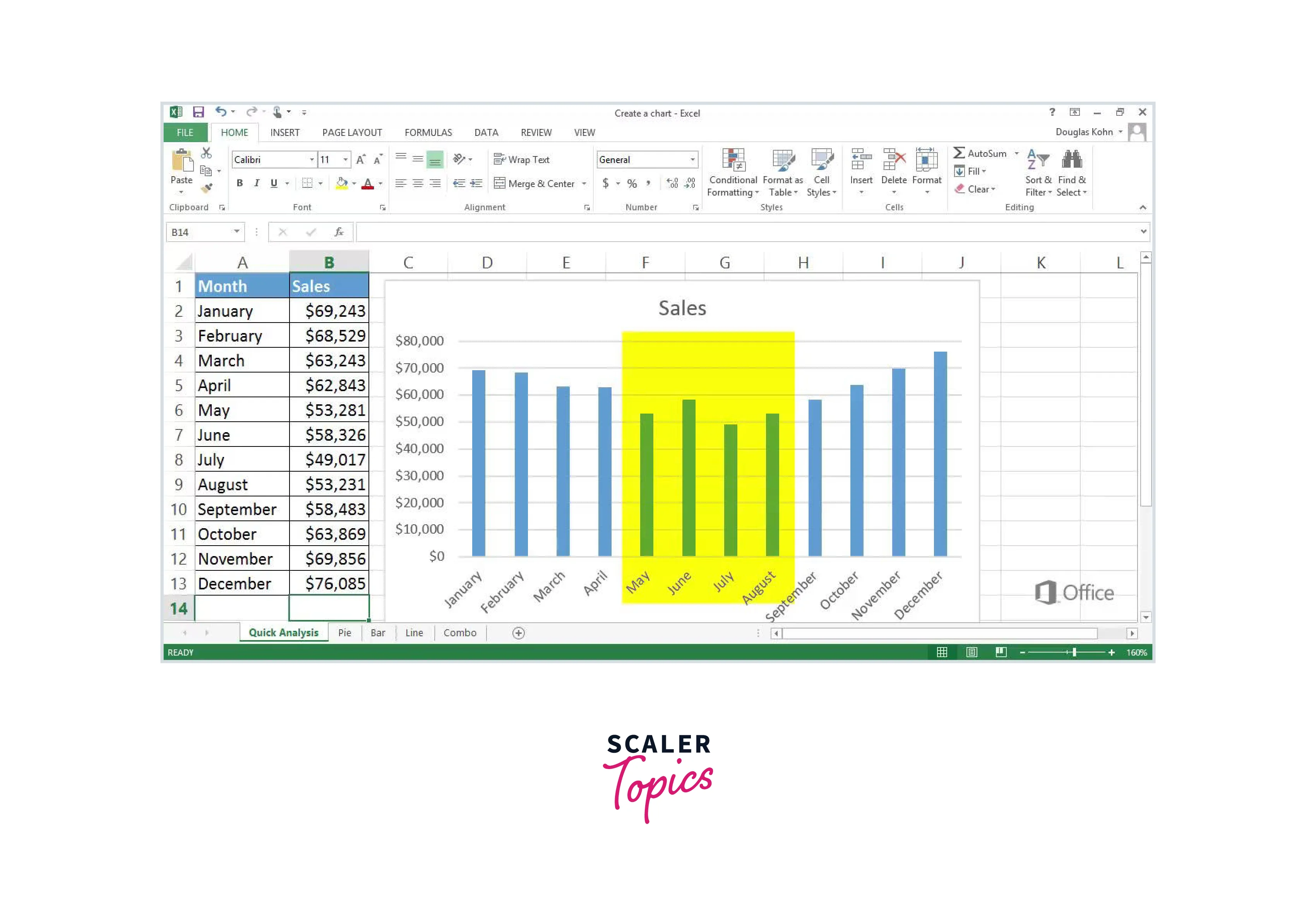Click the Format Painter brush icon

(x=207, y=187)
